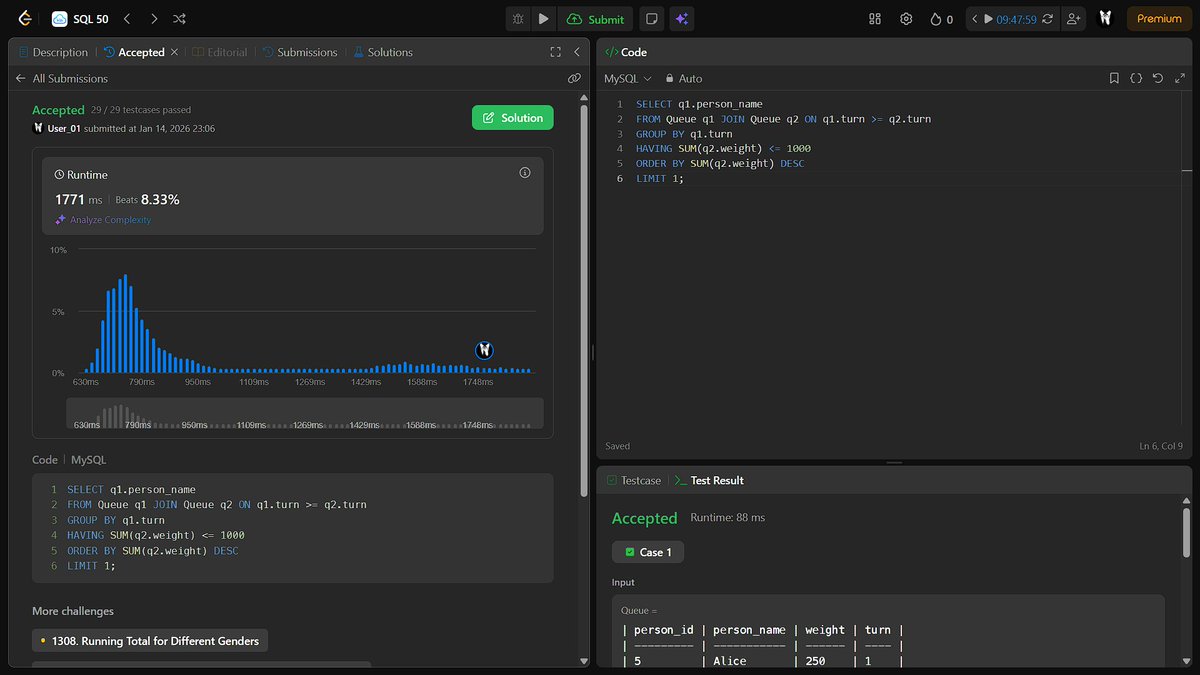Run the code with the play button
Image resolution: width=1200 pixels, height=675 pixels.
tap(543, 18)
